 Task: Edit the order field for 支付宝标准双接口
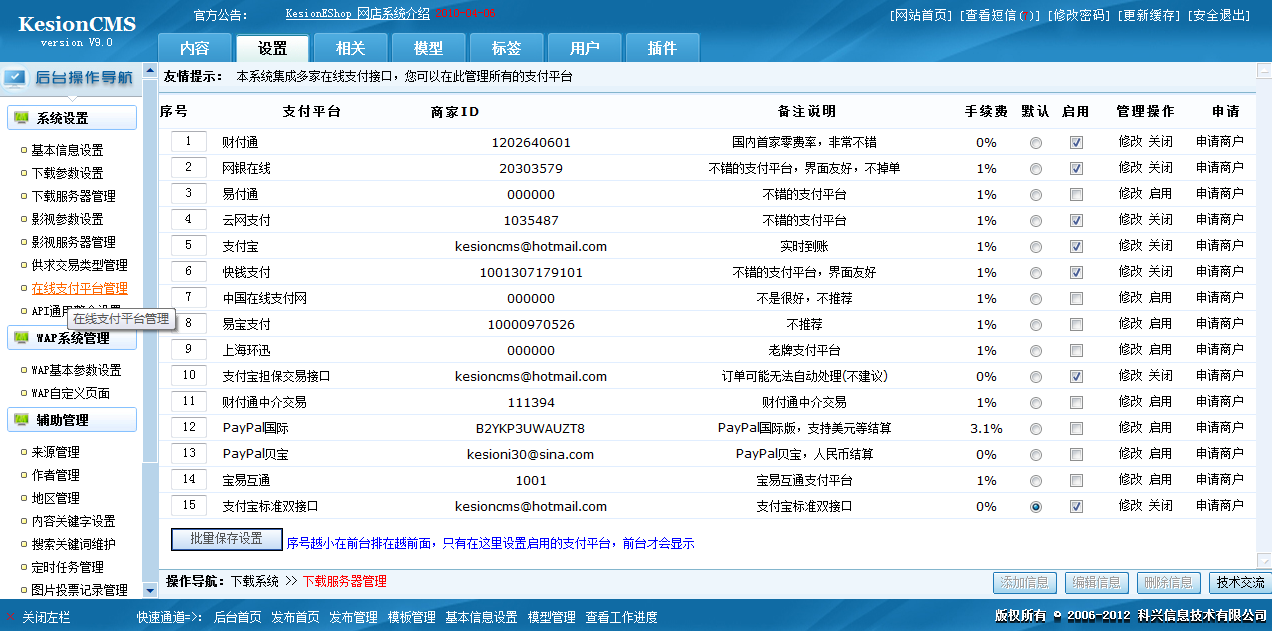[189, 505]
